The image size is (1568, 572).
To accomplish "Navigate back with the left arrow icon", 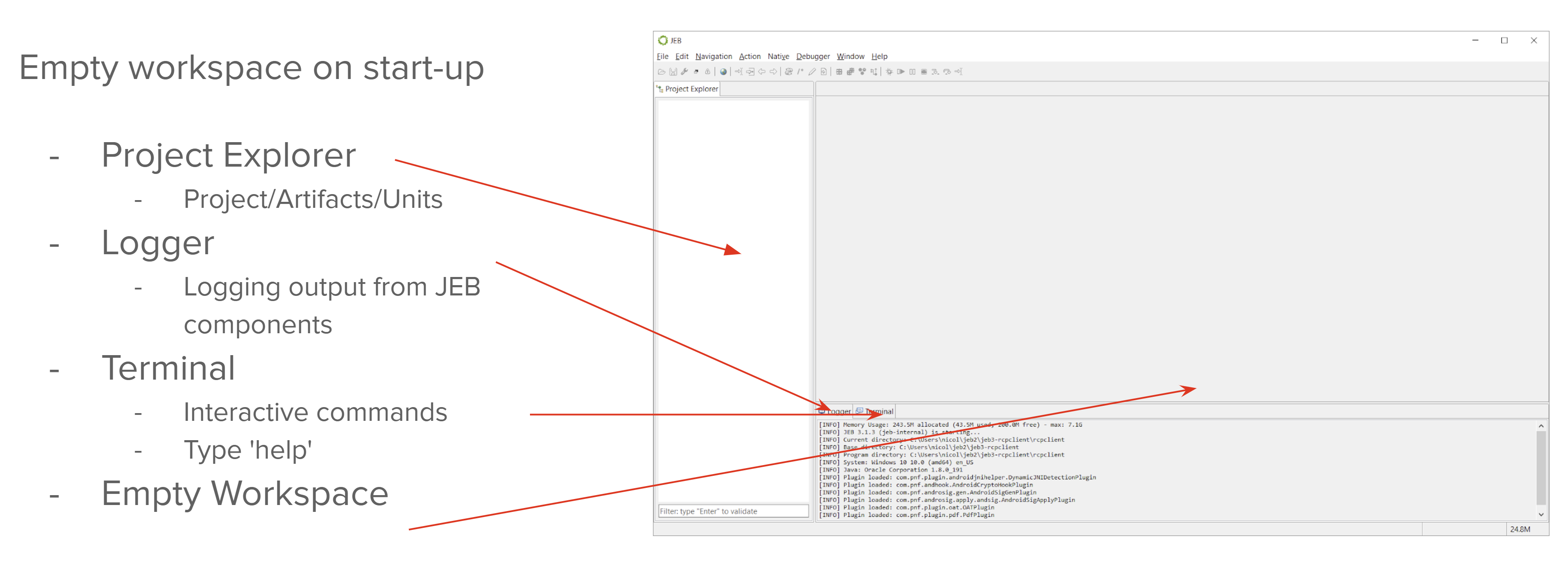I will point(762,72).
